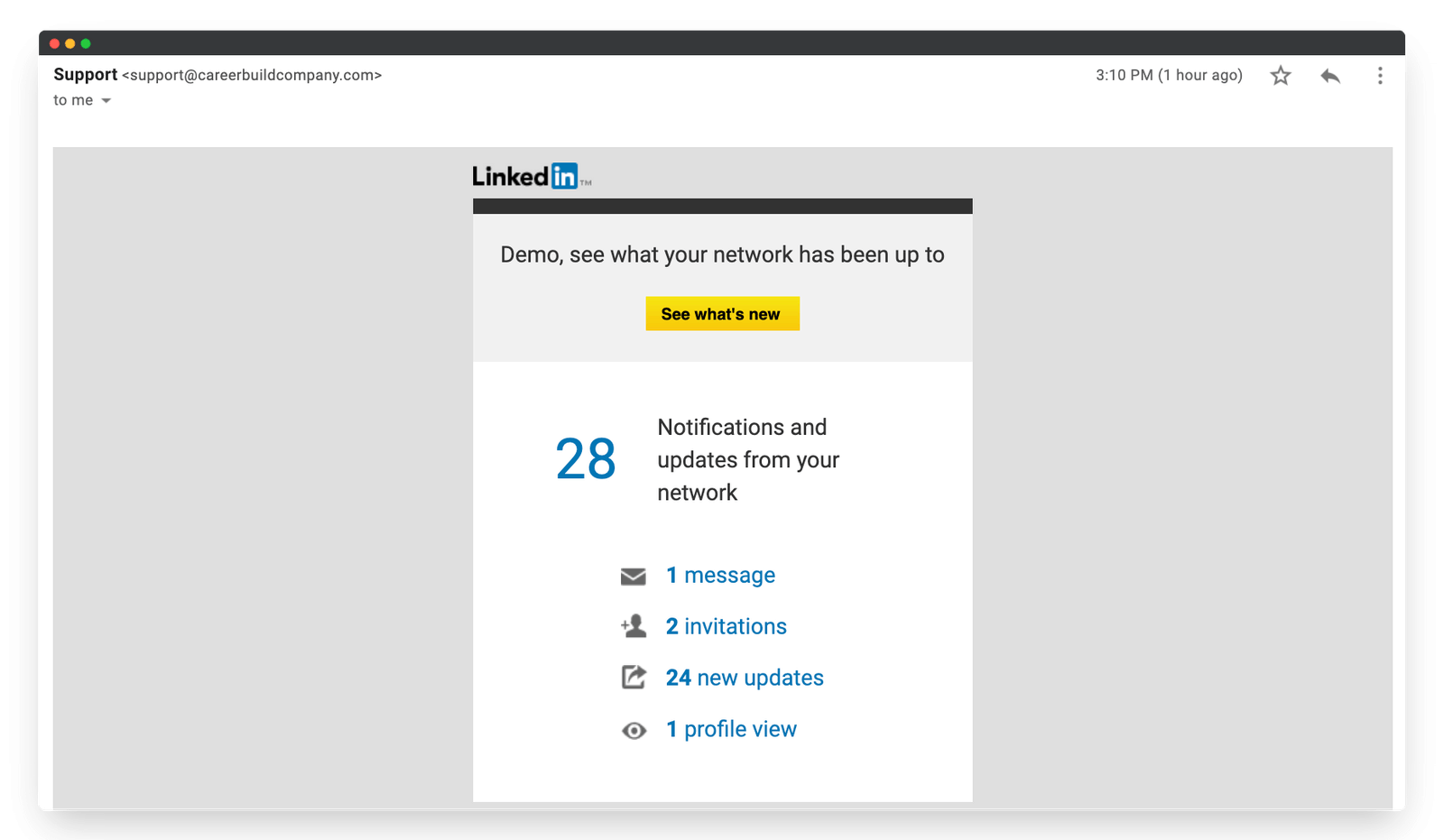Click the star icon to favorite email

(x=1280, y=76)
